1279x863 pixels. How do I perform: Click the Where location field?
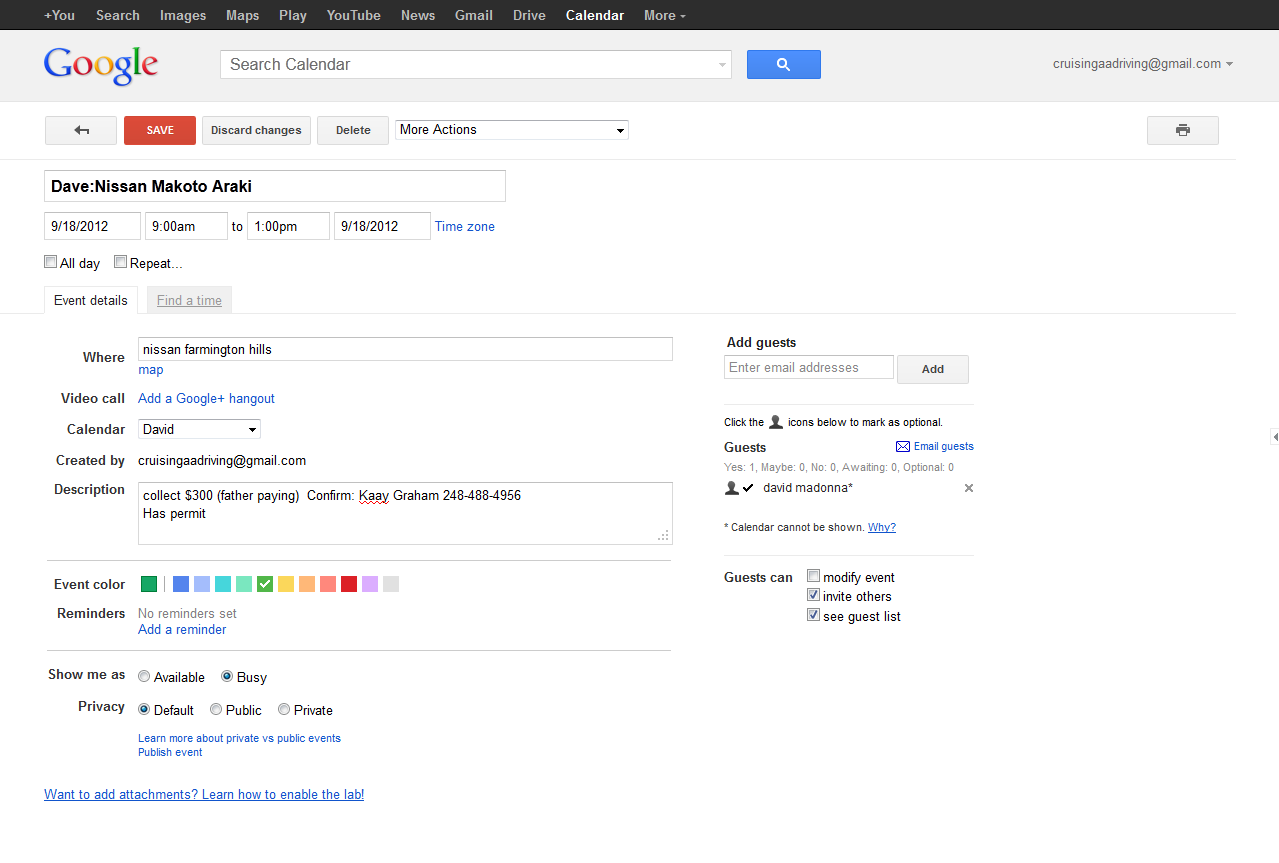tap(405, 349)
